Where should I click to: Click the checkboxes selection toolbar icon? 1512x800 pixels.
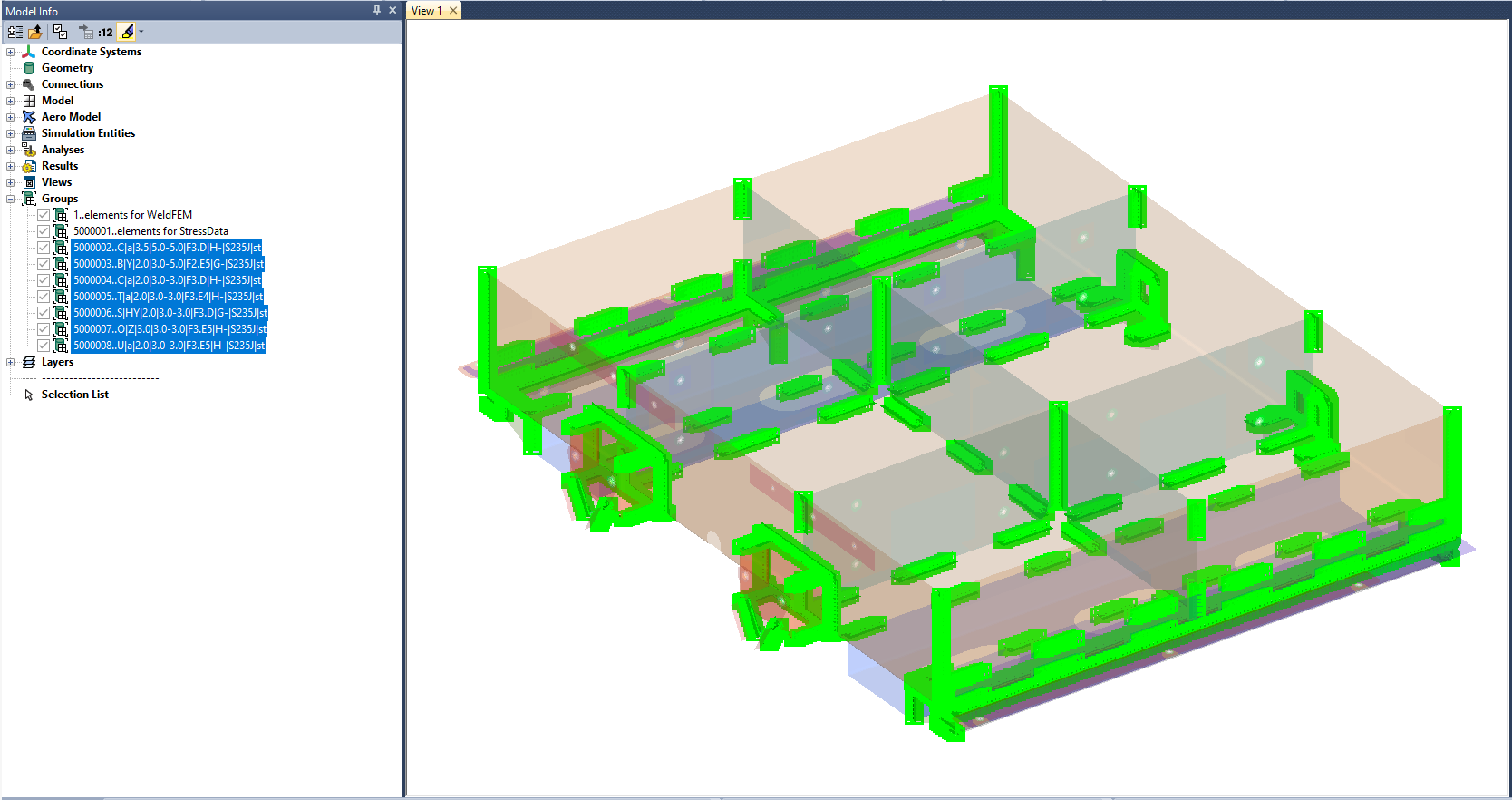coord(60,32)
